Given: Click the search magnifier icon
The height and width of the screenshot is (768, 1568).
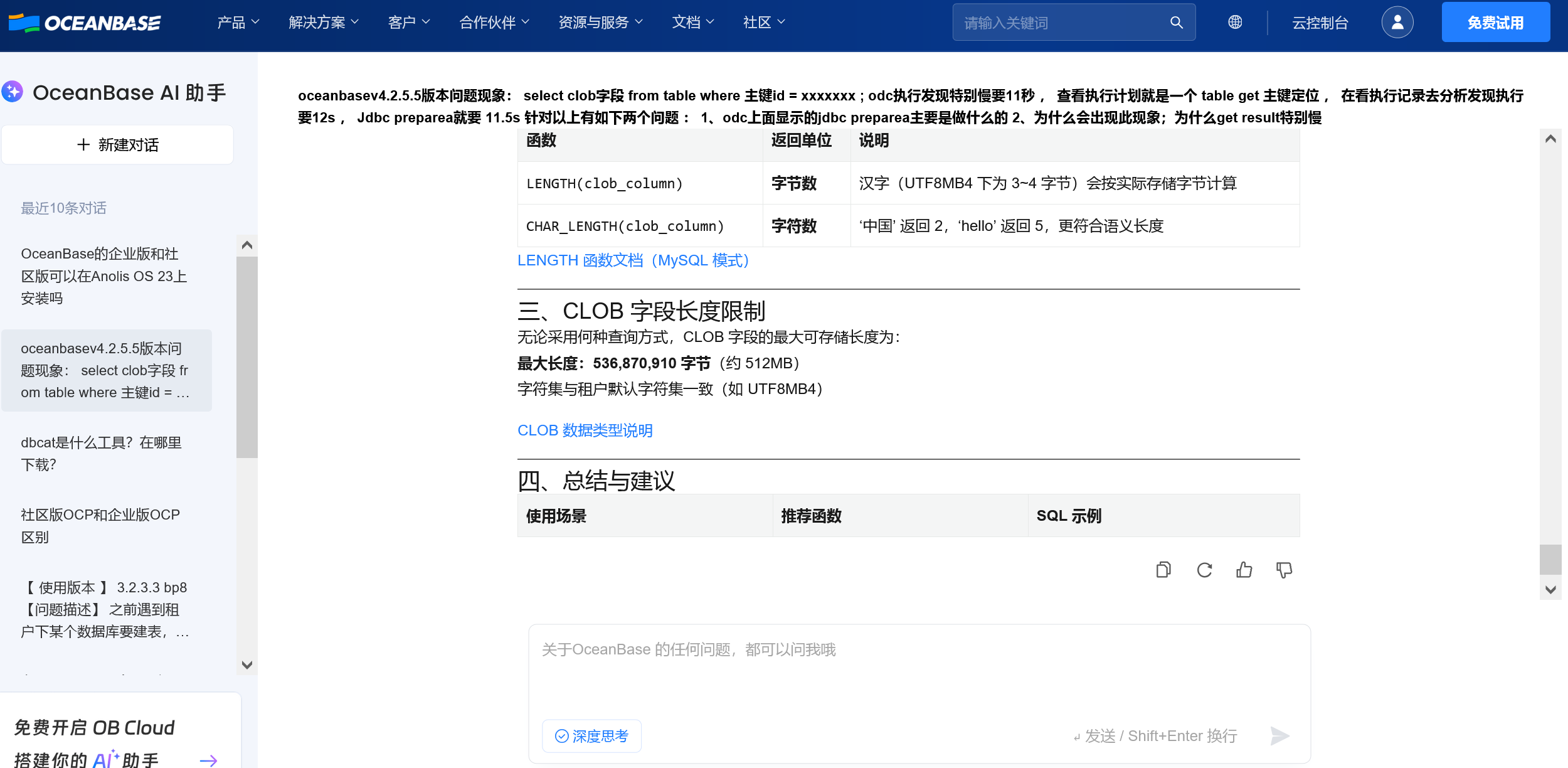Looking at the screenshot, I should click(1176, 23).
